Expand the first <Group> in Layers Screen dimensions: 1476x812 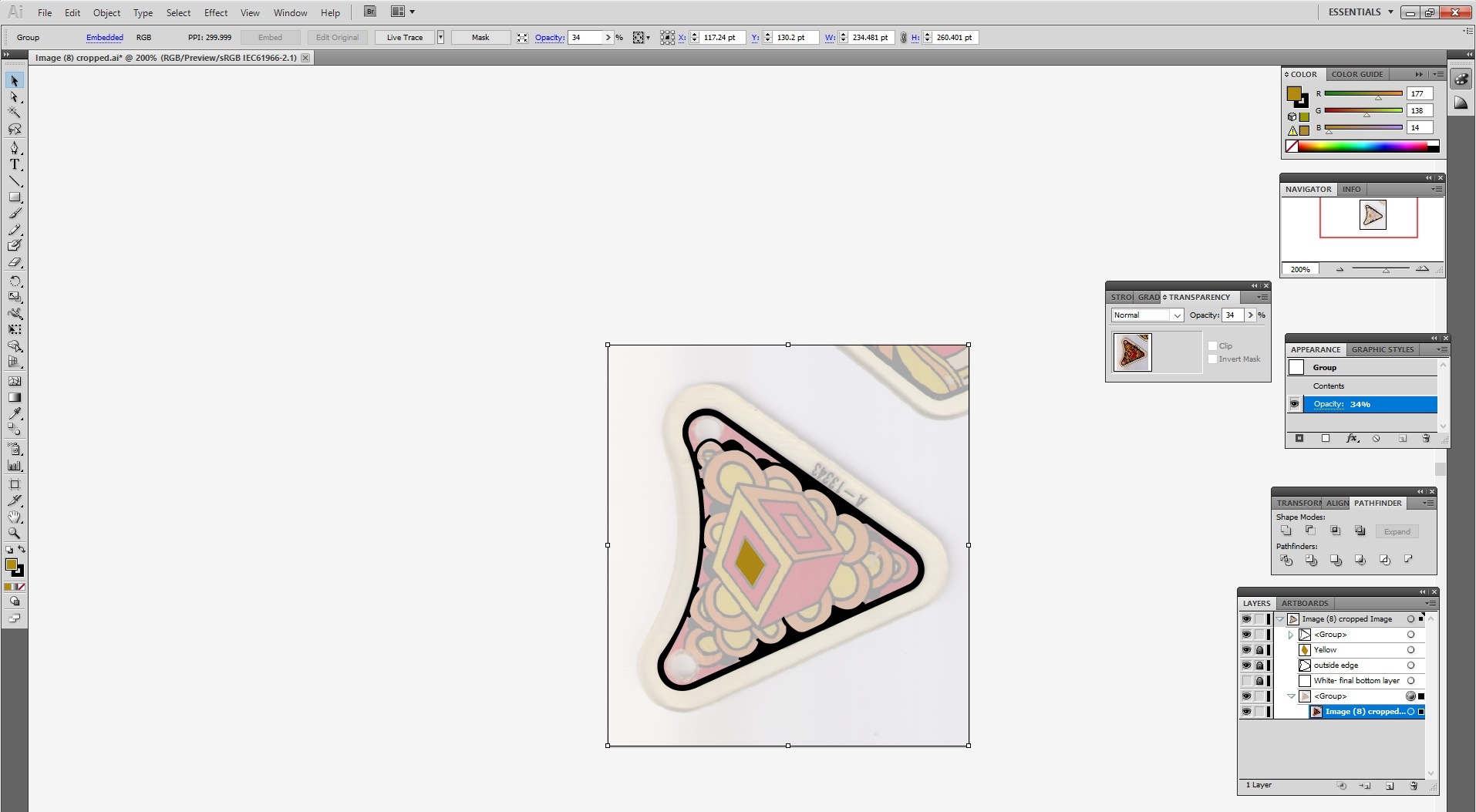[1291, 635]
